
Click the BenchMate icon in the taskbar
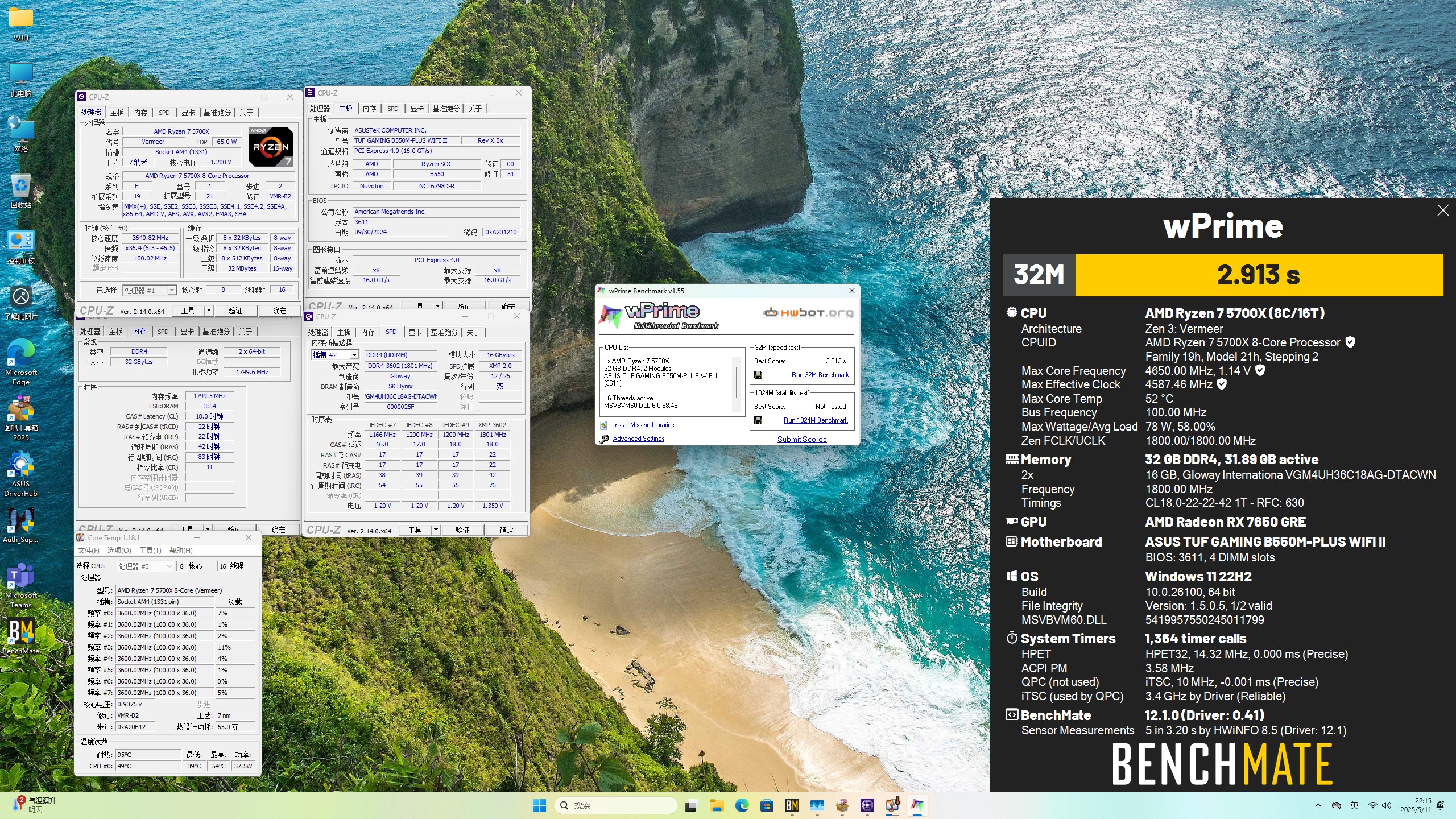click(792, 805)
